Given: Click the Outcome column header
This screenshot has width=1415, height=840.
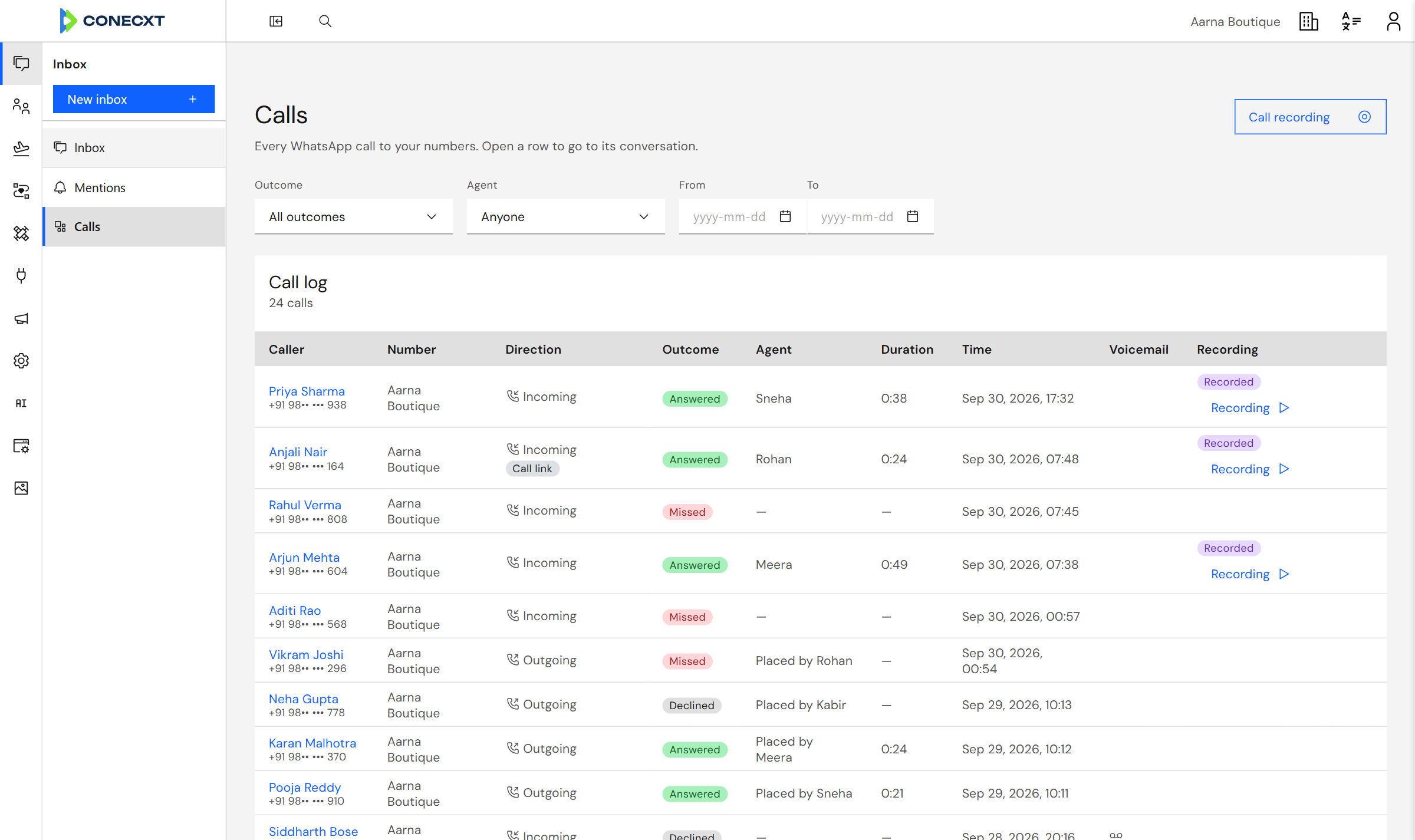Looking at the screenshot, I should pyautogui.click(x=690, y=350).
